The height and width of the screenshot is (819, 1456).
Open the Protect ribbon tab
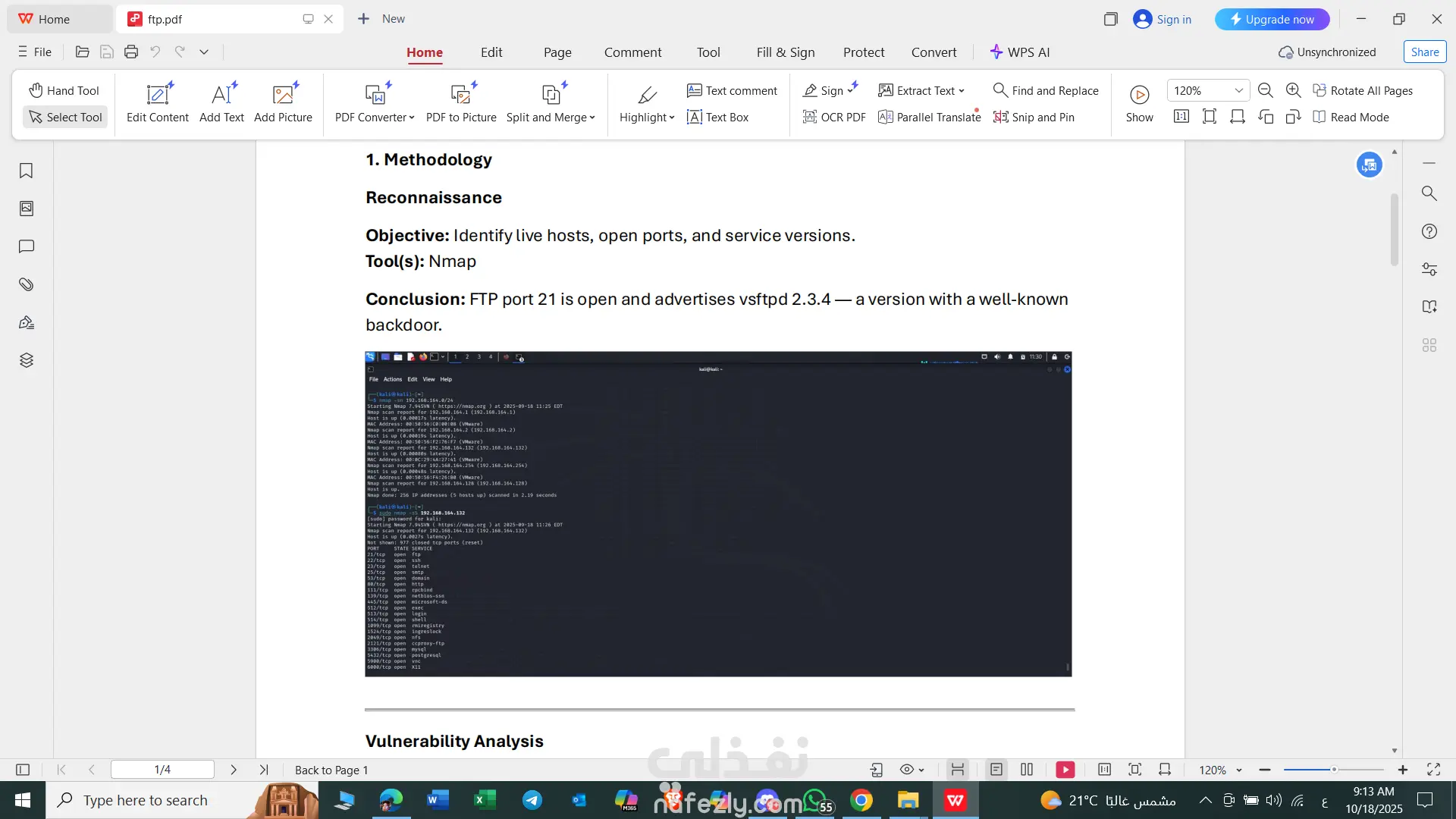pyautogui.click(x=863, y=52)
